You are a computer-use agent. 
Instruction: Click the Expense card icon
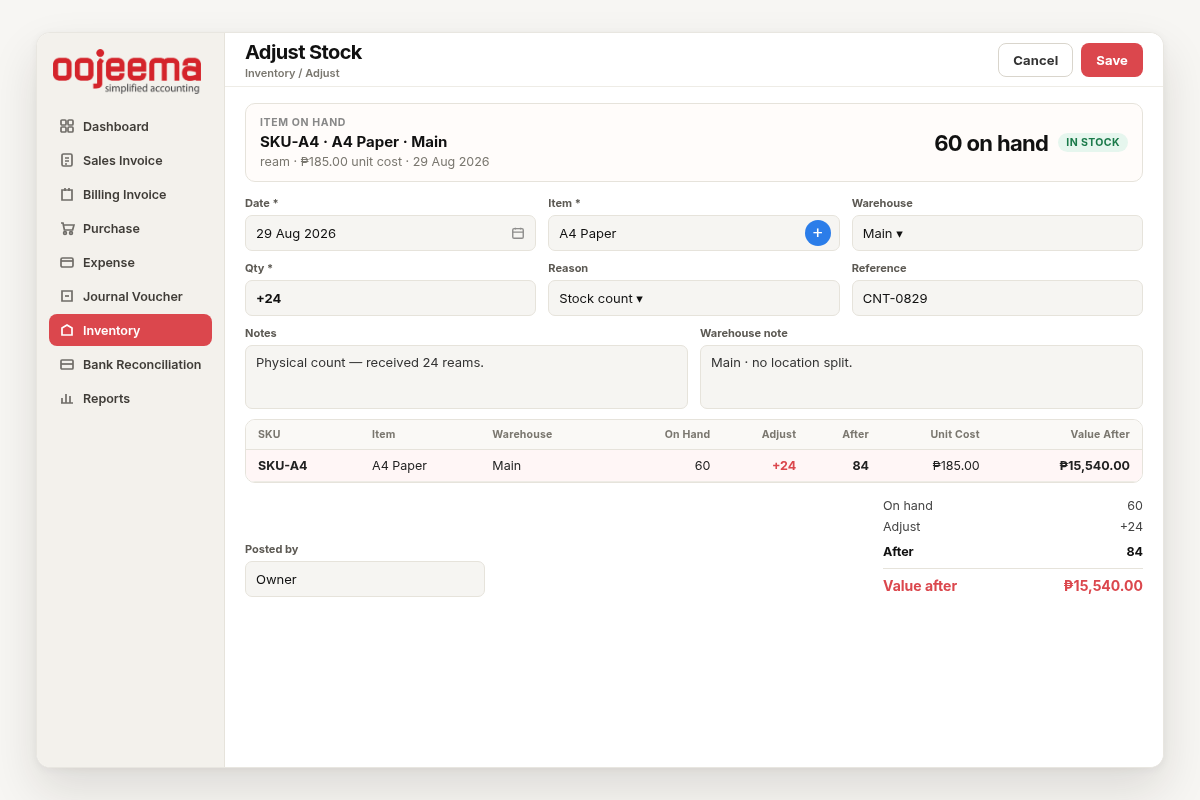(x=67, y=262)
